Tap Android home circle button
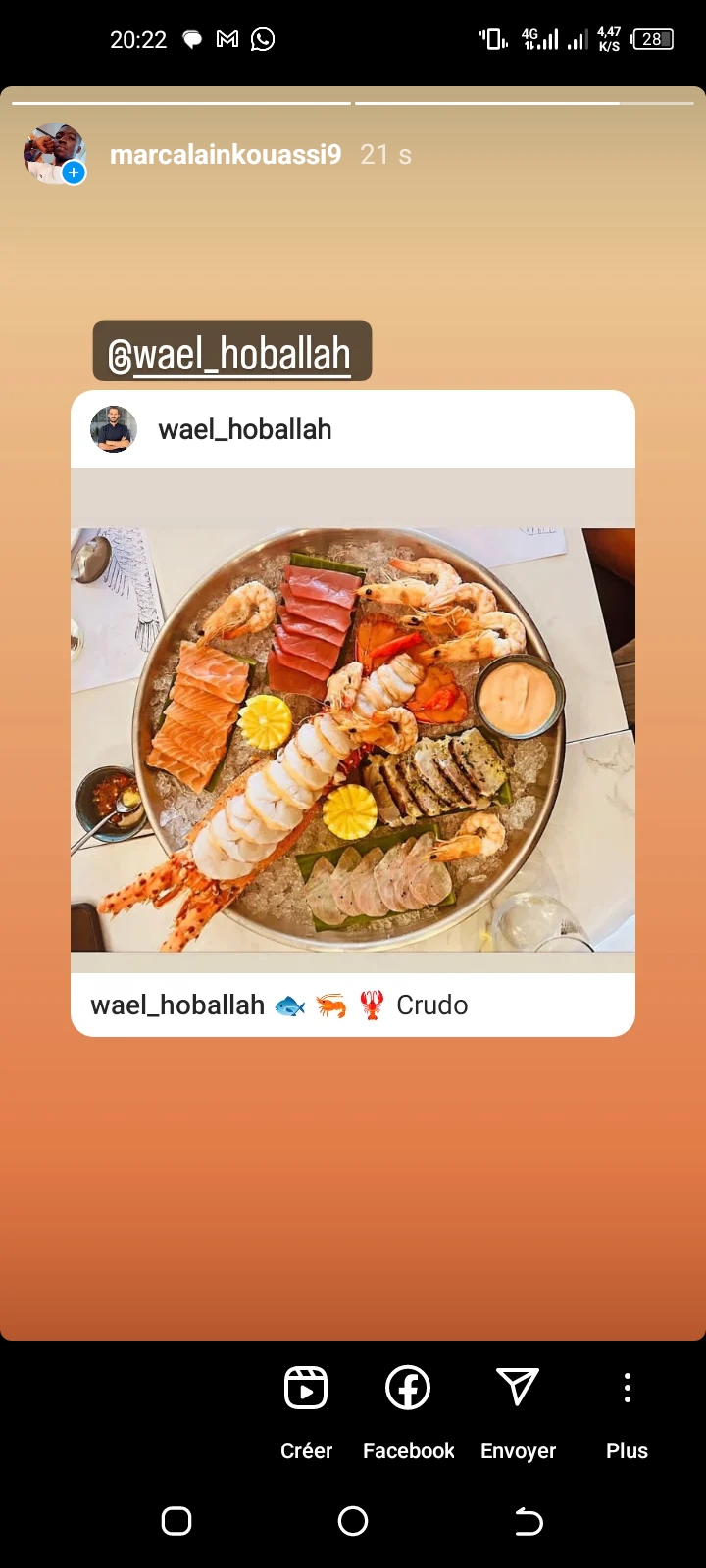 (353, 1521)
